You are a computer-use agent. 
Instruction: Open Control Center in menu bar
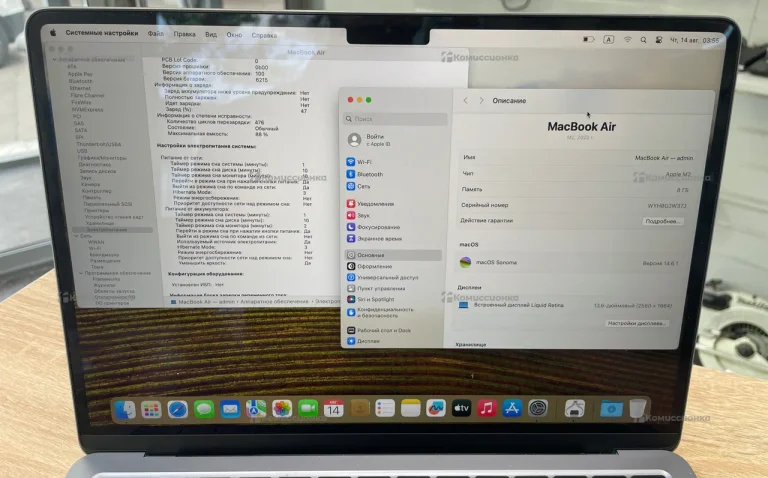tap(659, 40)
